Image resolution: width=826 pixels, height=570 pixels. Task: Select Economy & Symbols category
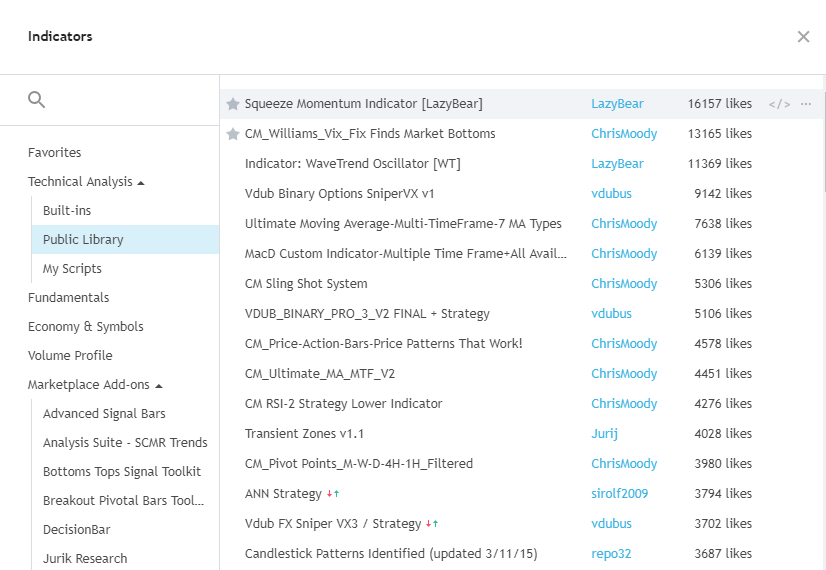click(x=85, y=327)
